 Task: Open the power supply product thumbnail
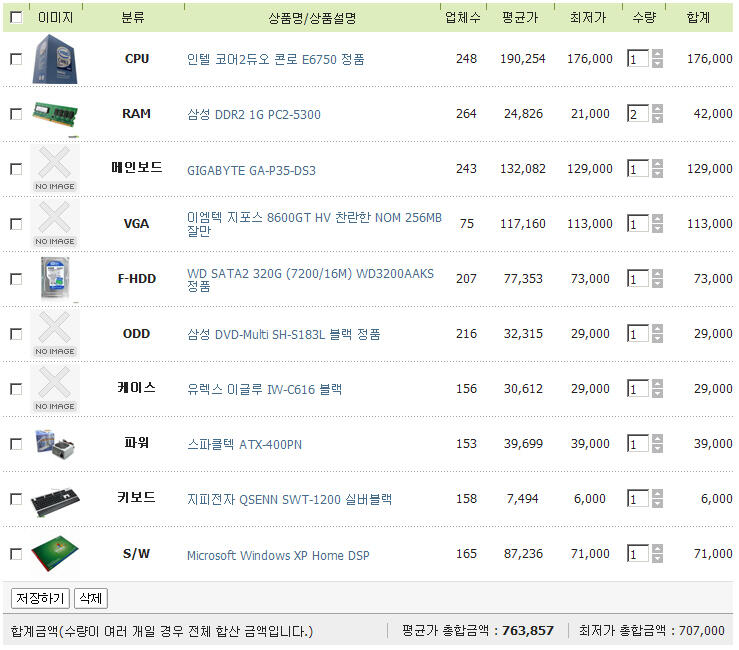[55, 444]
